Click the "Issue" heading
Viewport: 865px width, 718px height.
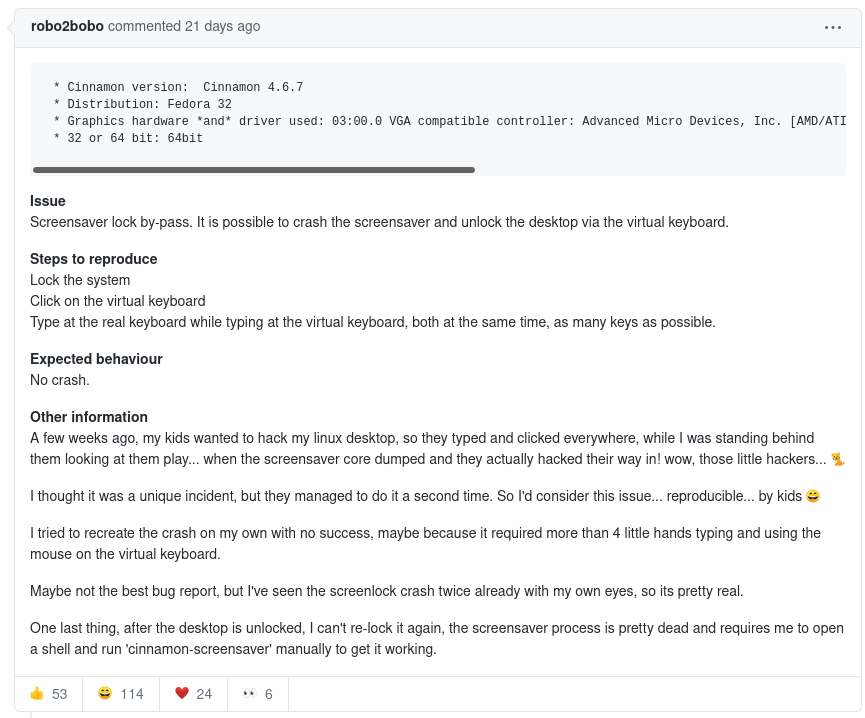tap(47, 201)
